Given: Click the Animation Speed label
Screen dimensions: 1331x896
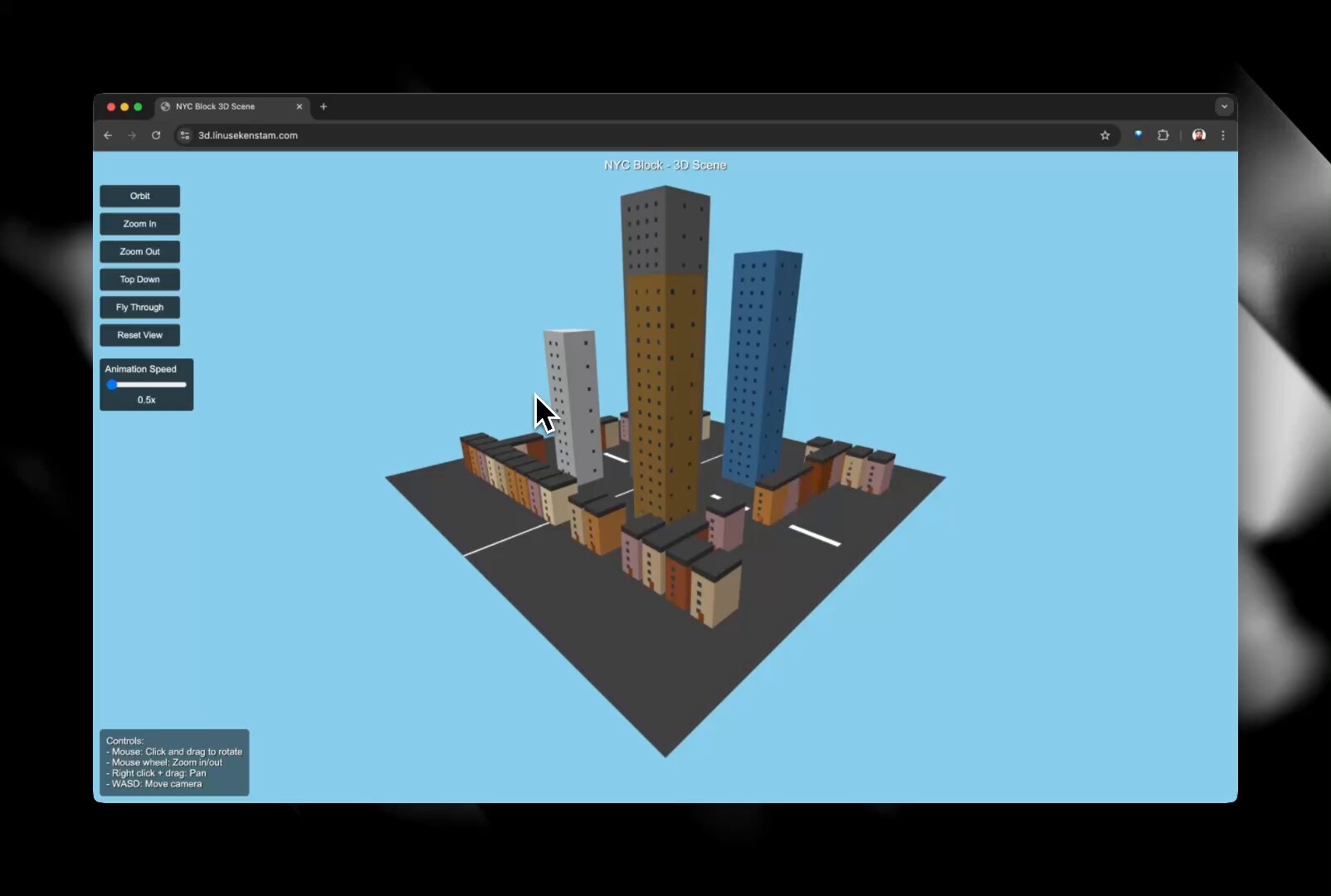Looking at the screenshot, I should pyautogui.click(x=140, y=369).
